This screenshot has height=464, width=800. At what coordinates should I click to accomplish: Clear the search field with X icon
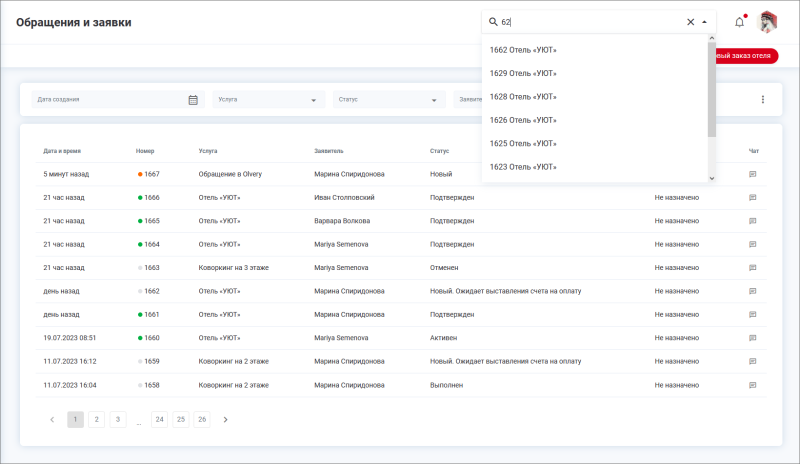point(690,22)
